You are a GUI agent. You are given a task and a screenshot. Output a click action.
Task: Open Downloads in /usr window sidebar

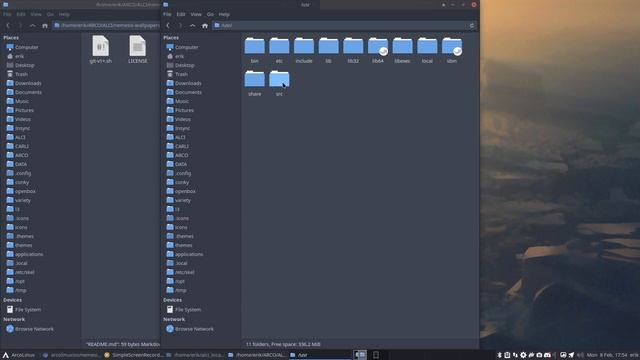tap(184, 83)
